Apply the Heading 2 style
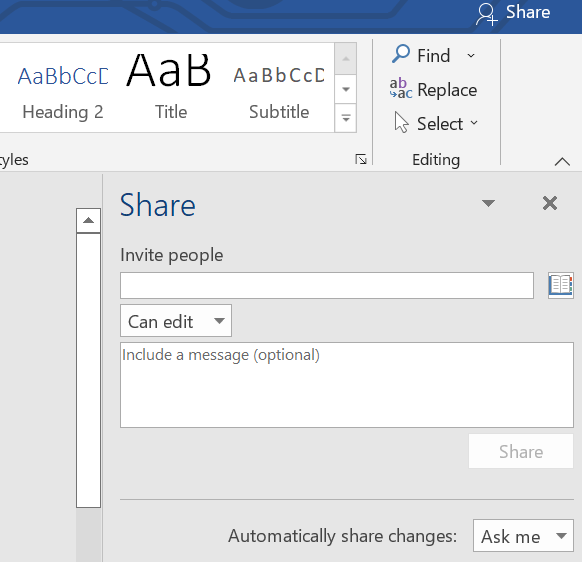The image size is (582, 562). point(63,88)
